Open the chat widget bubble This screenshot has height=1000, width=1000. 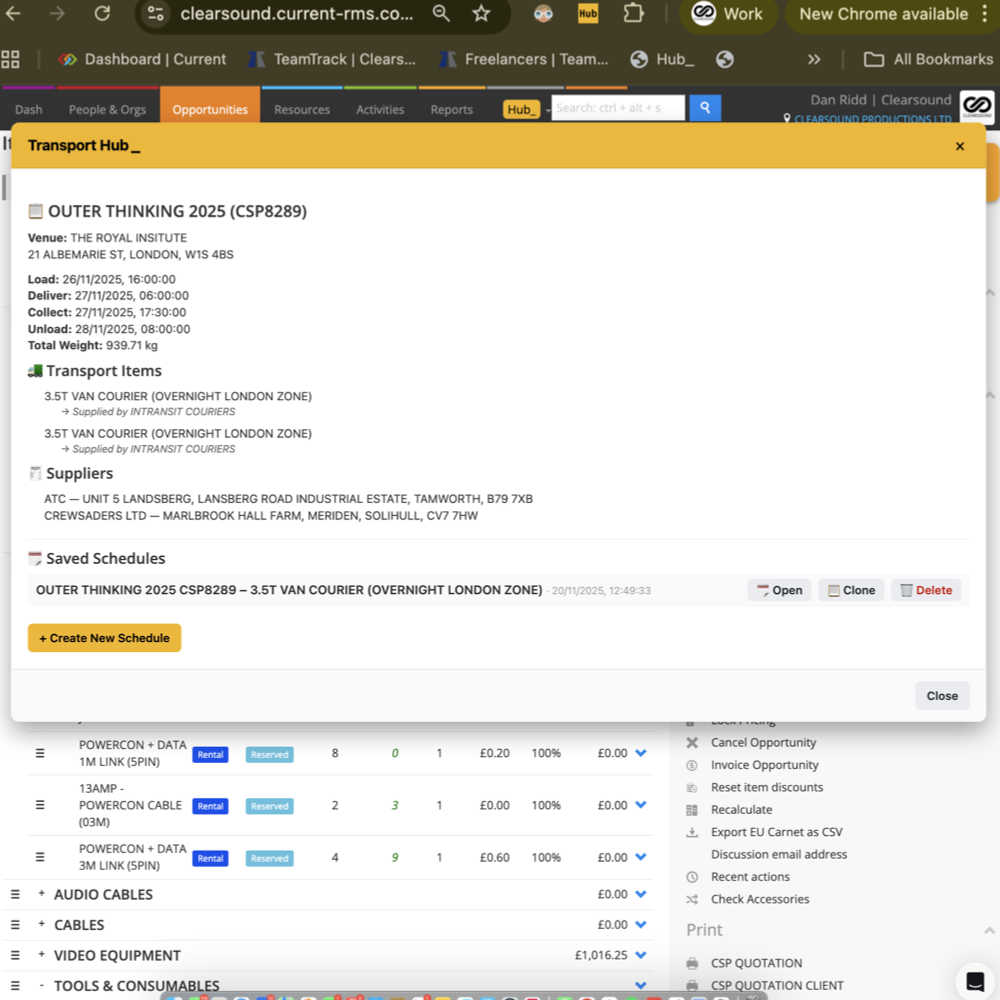click(975, 981)
